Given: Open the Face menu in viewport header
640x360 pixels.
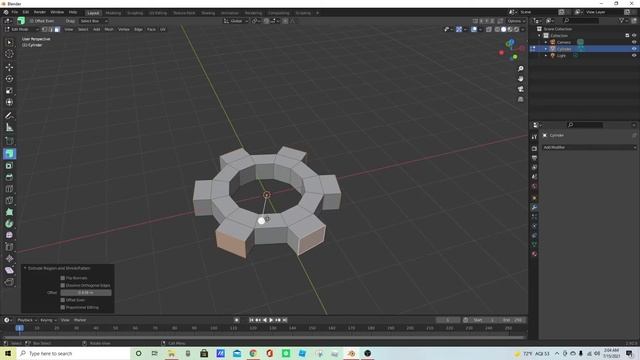Looking at the screenshot, I should point(151,29).
